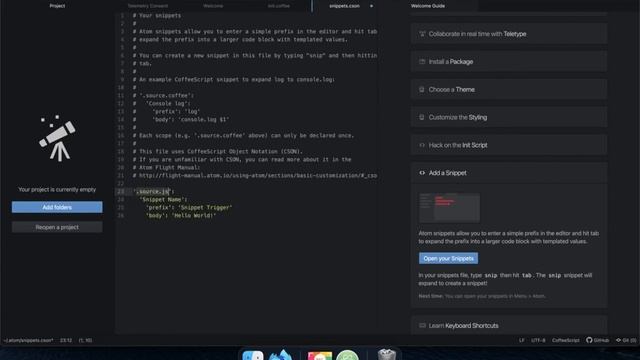Switch to the Project tab
This screenshot has width=640, height=360.
point(57,6)
